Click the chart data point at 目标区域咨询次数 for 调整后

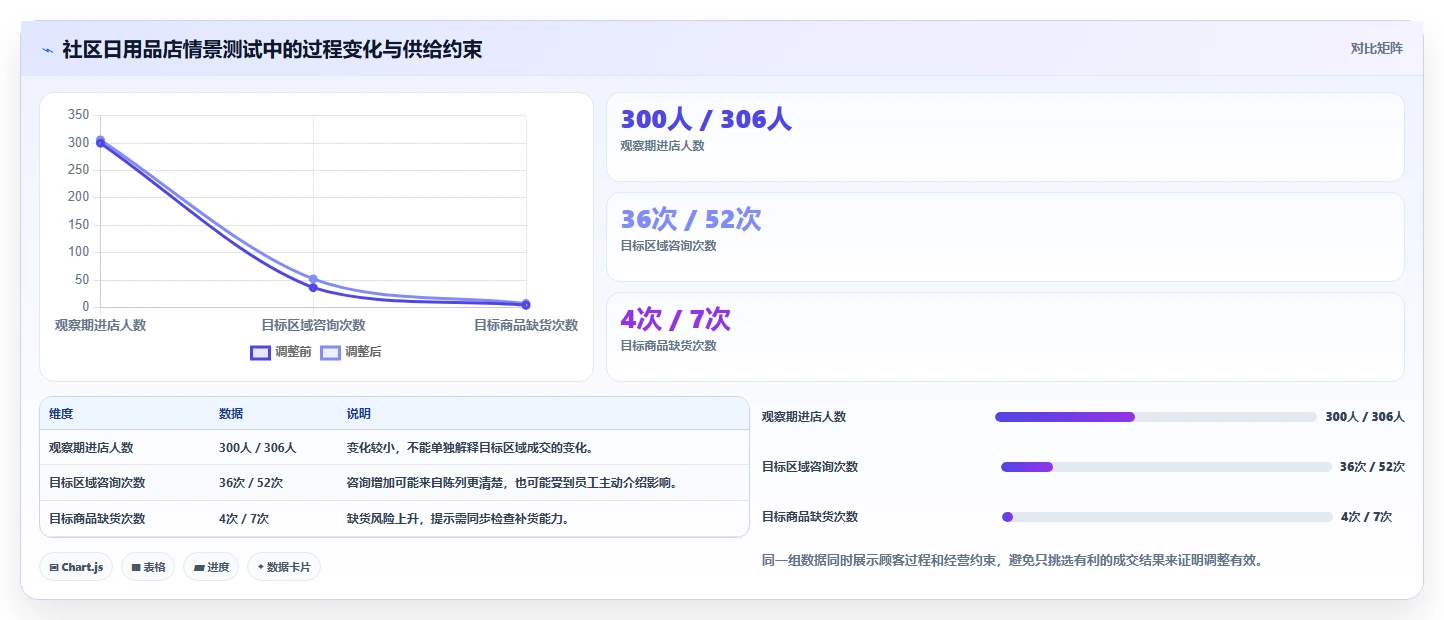[x=313, y=279]
